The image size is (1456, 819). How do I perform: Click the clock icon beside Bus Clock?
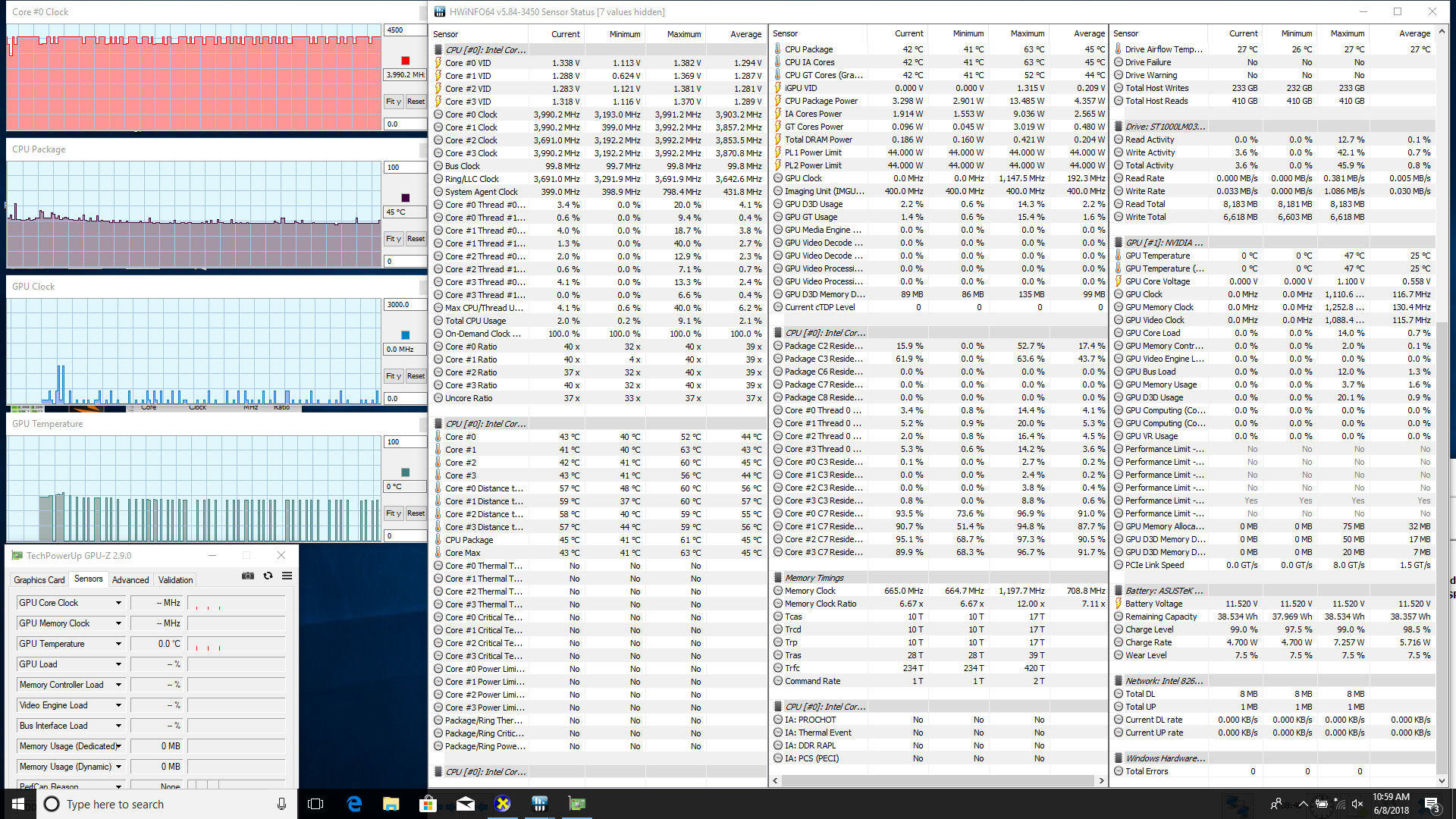coord(438,166)
